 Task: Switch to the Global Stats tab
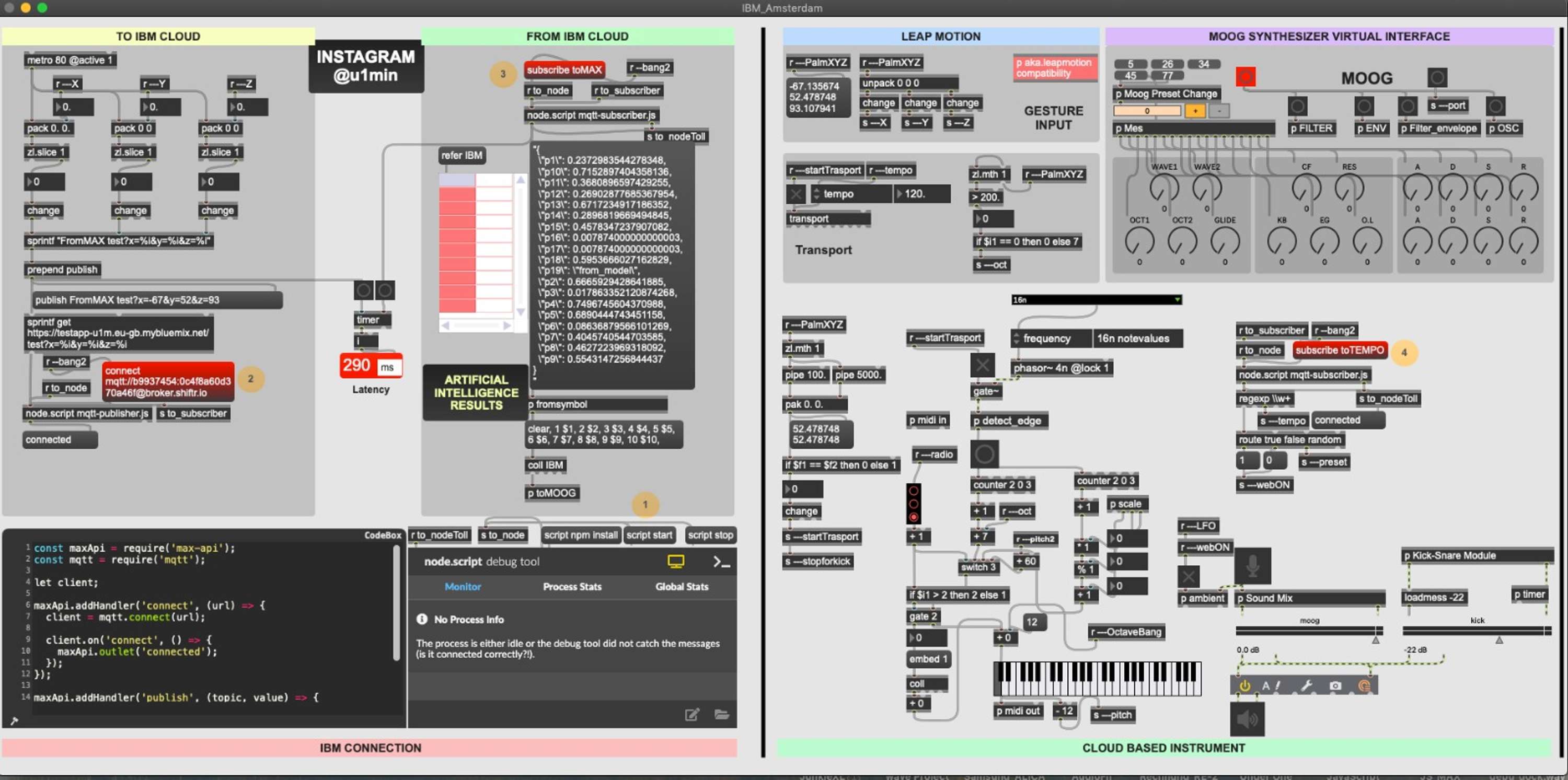pyautogui.click(x=682, y=587)
